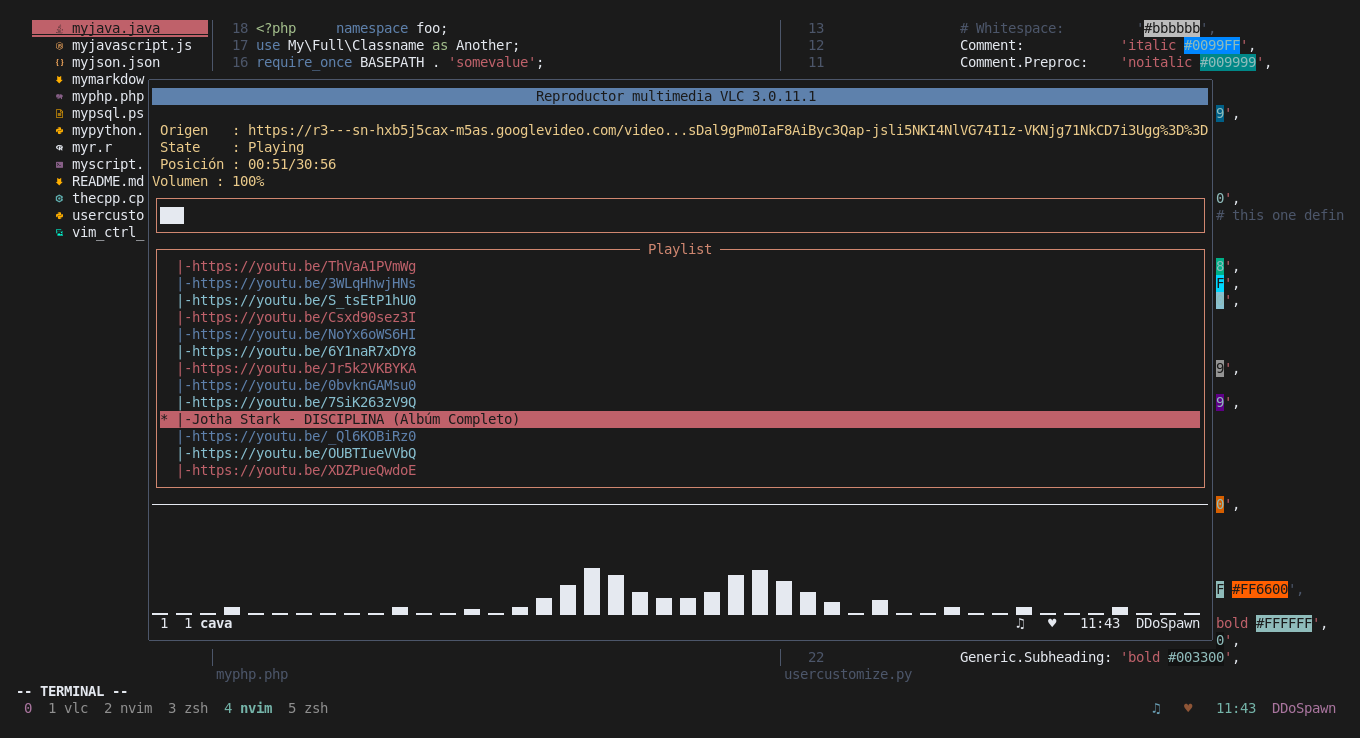The width and height of the screenshot is (1360, 738).
Task: Click the myphp.php window label below popup
Action: pos(252,674)
